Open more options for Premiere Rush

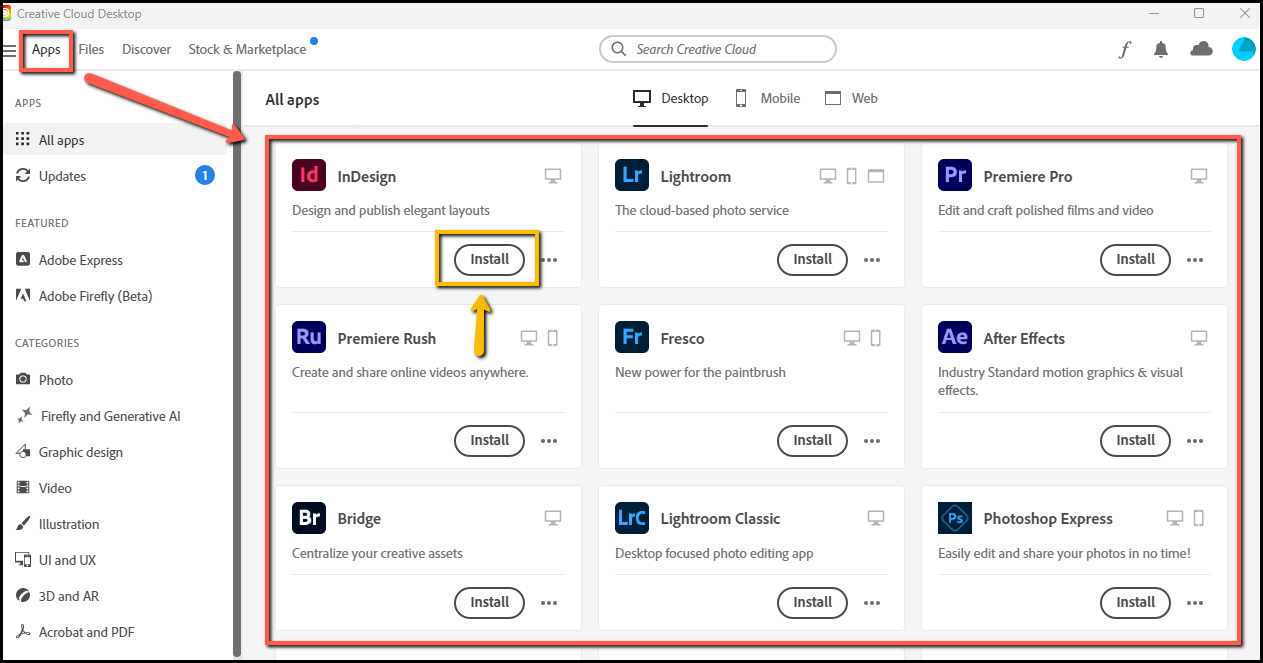coord(549,441)
